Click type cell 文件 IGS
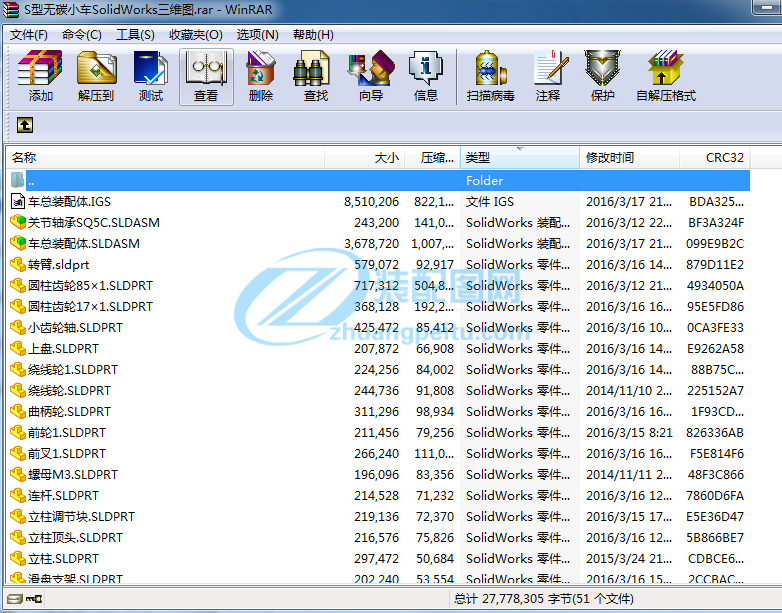Image resolution: width=782 pixels, height=613 pixels. pos(490,202)
